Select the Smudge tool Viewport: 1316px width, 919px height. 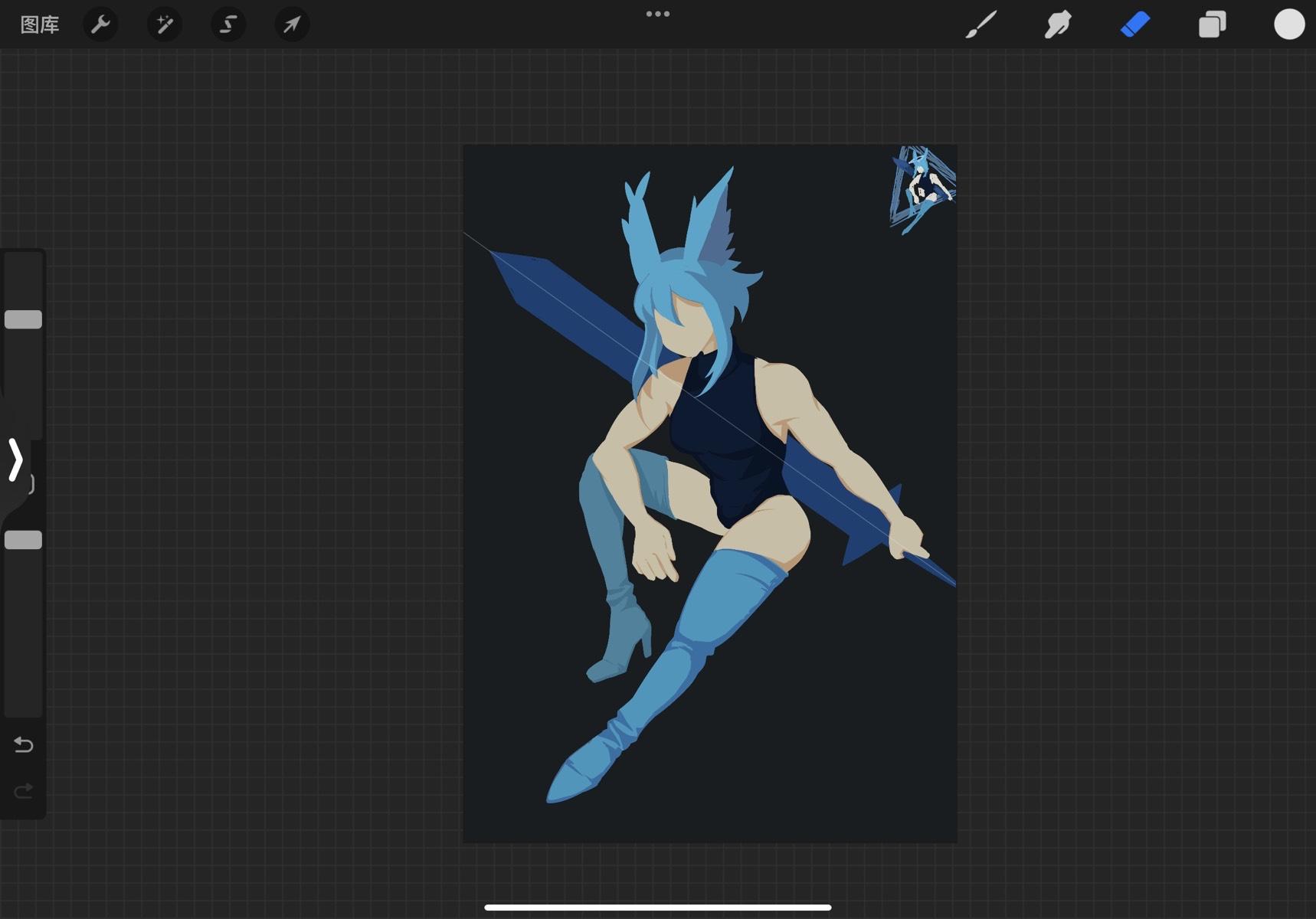coord(1058,25)
